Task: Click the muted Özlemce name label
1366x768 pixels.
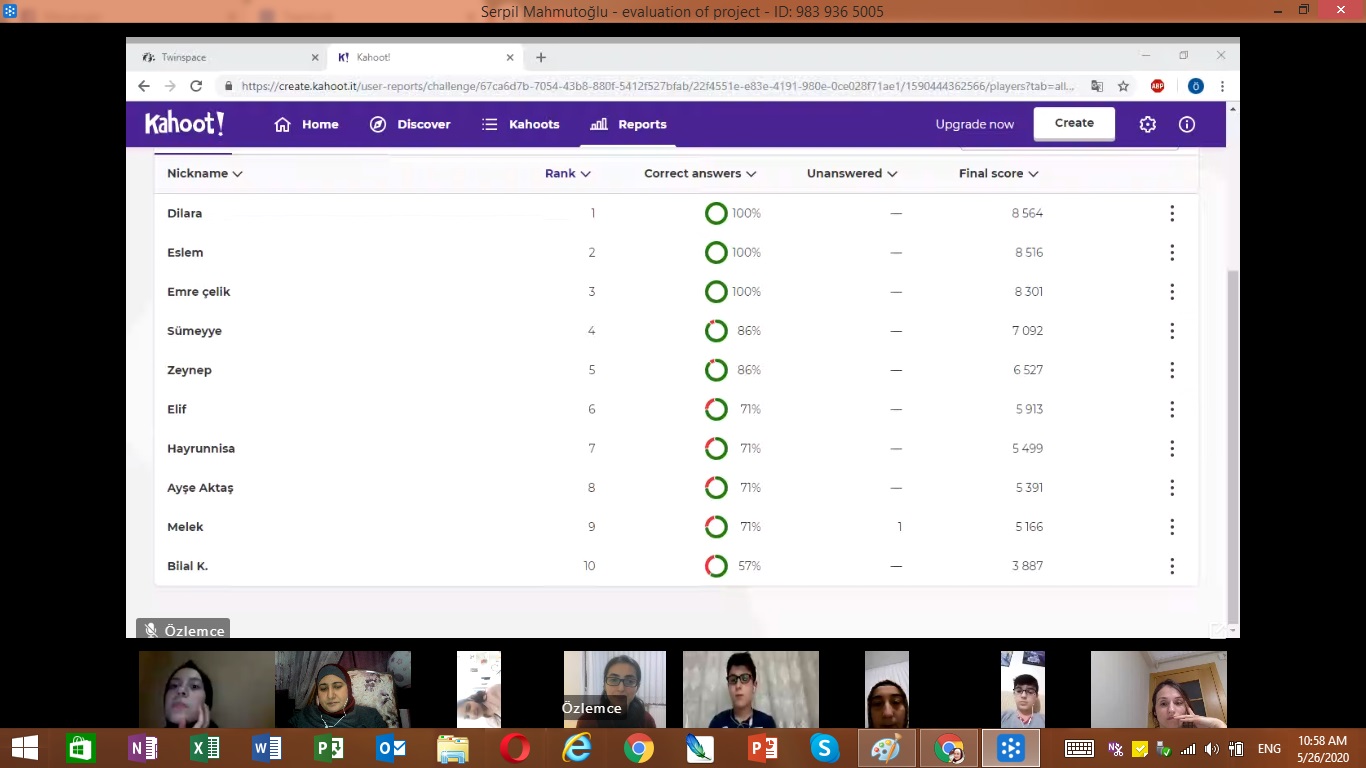Action: 183,630
